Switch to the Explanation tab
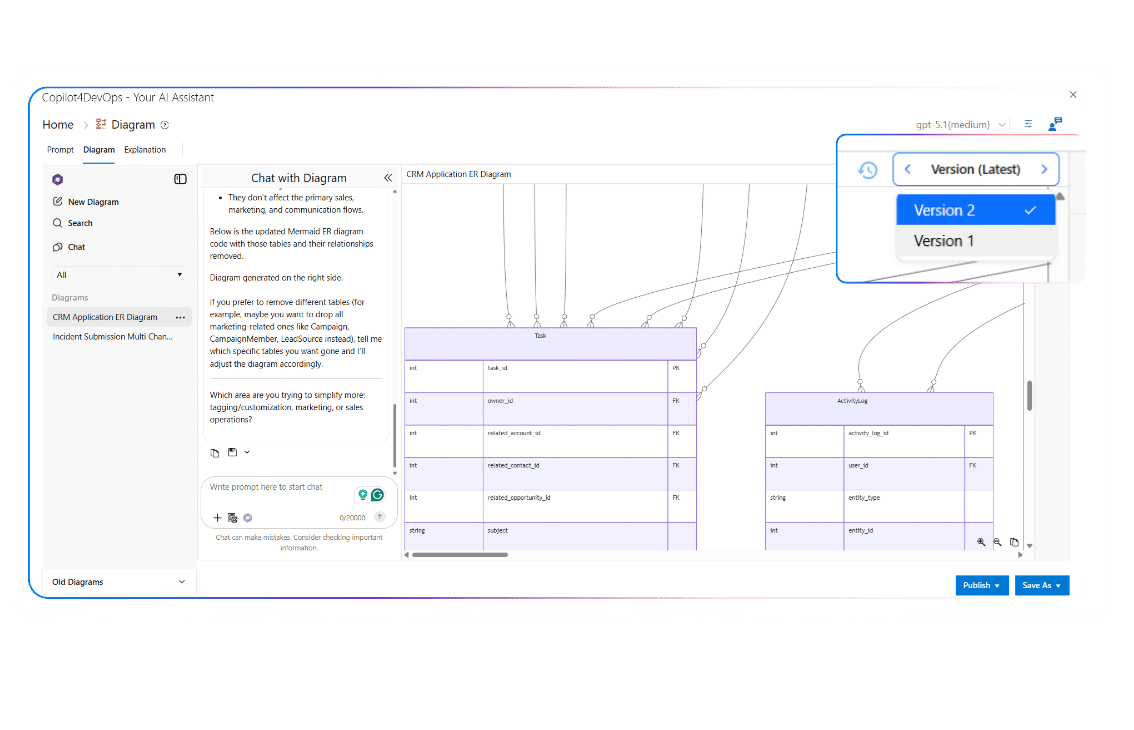The width and height of the screenshot is (1134, 730). 145,150
